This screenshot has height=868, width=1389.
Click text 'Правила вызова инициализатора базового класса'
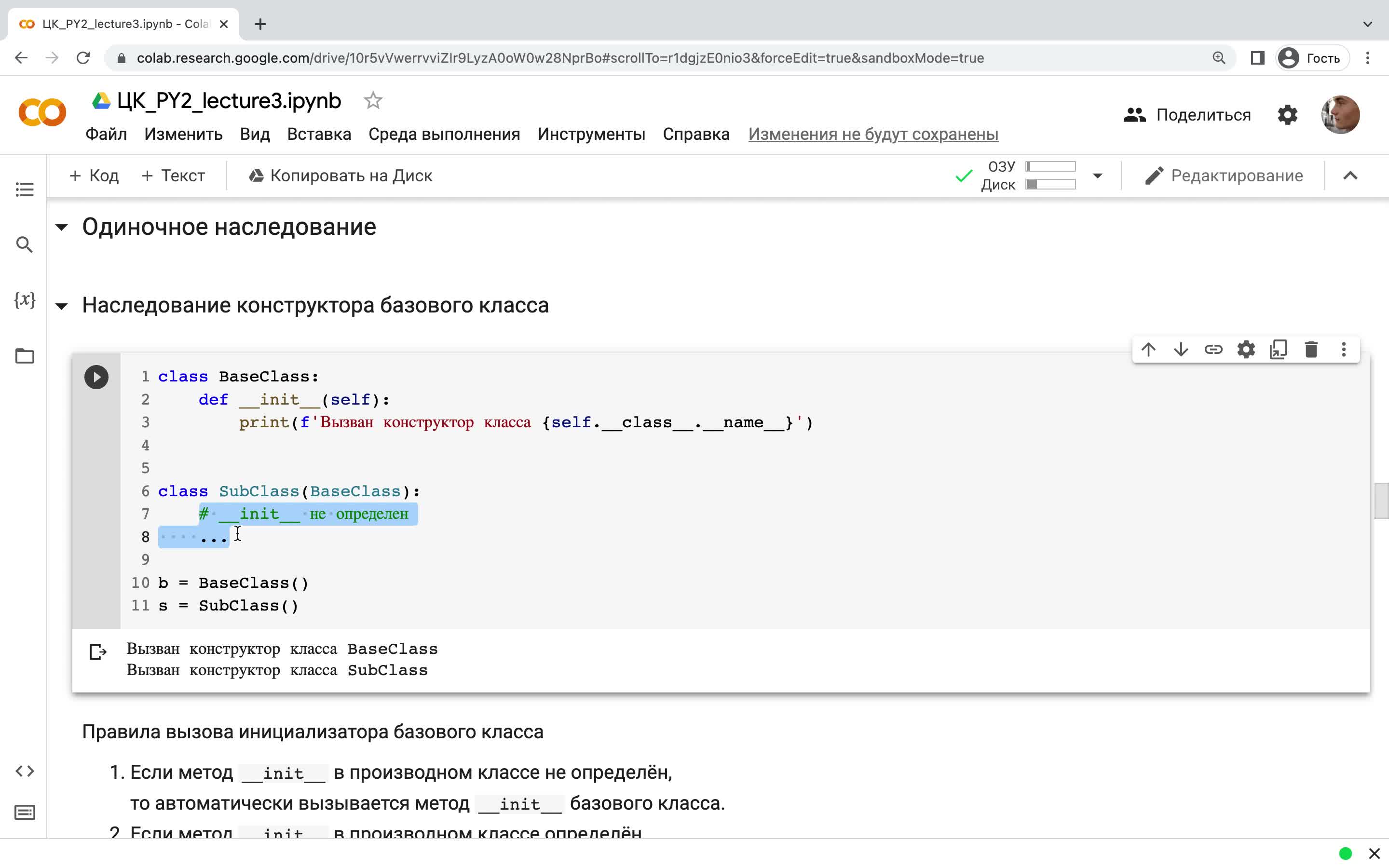(312, 732)
